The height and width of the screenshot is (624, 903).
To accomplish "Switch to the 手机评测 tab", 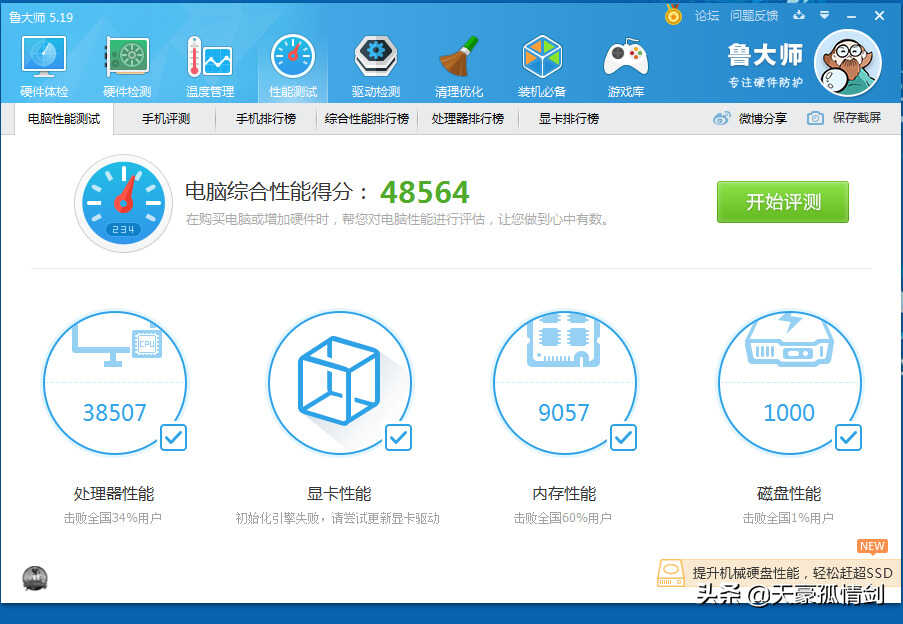I will pos(166,119).
